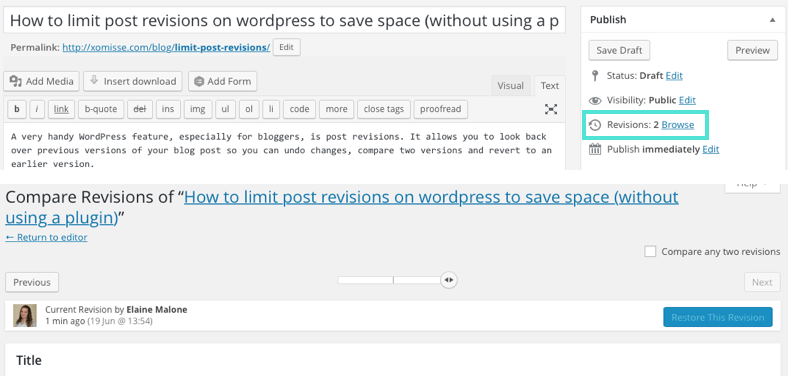Viewport: 788px width, 376px height.
Task: Apply bold with the b button
Action: click(x=17, y=109)
